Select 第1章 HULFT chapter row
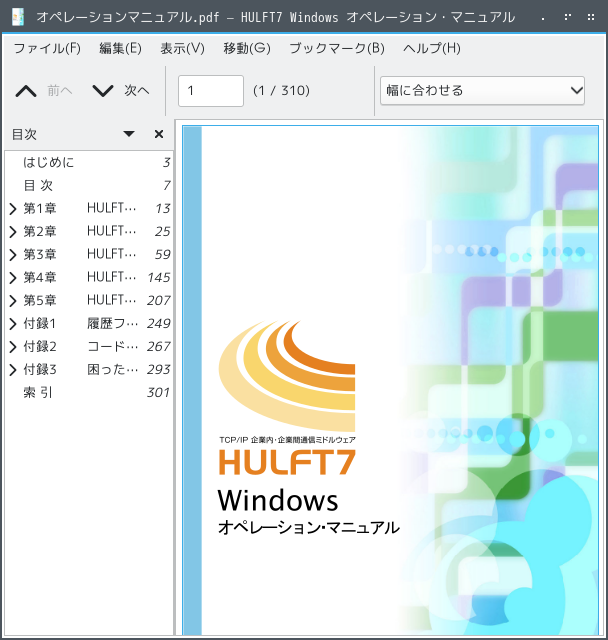The width and height of the screenshot is (608, 640). pos(89,209)
